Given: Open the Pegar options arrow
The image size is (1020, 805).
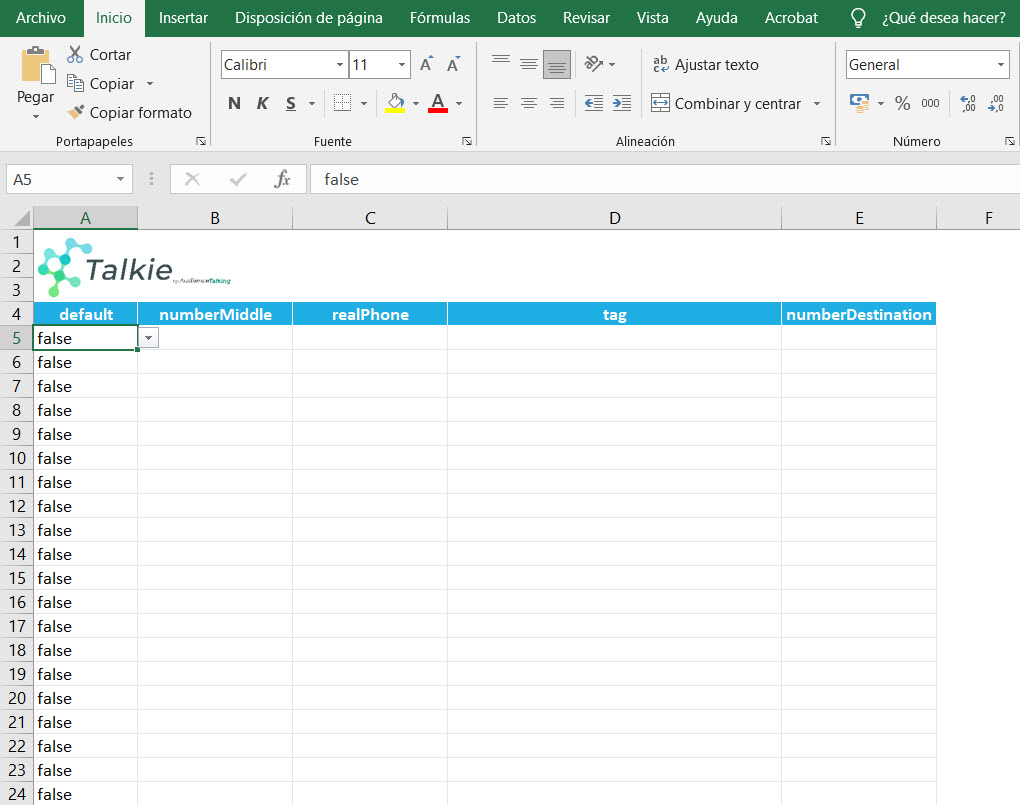Looking at the screenshot, I should pyautogui.click(x=36, y=116).
